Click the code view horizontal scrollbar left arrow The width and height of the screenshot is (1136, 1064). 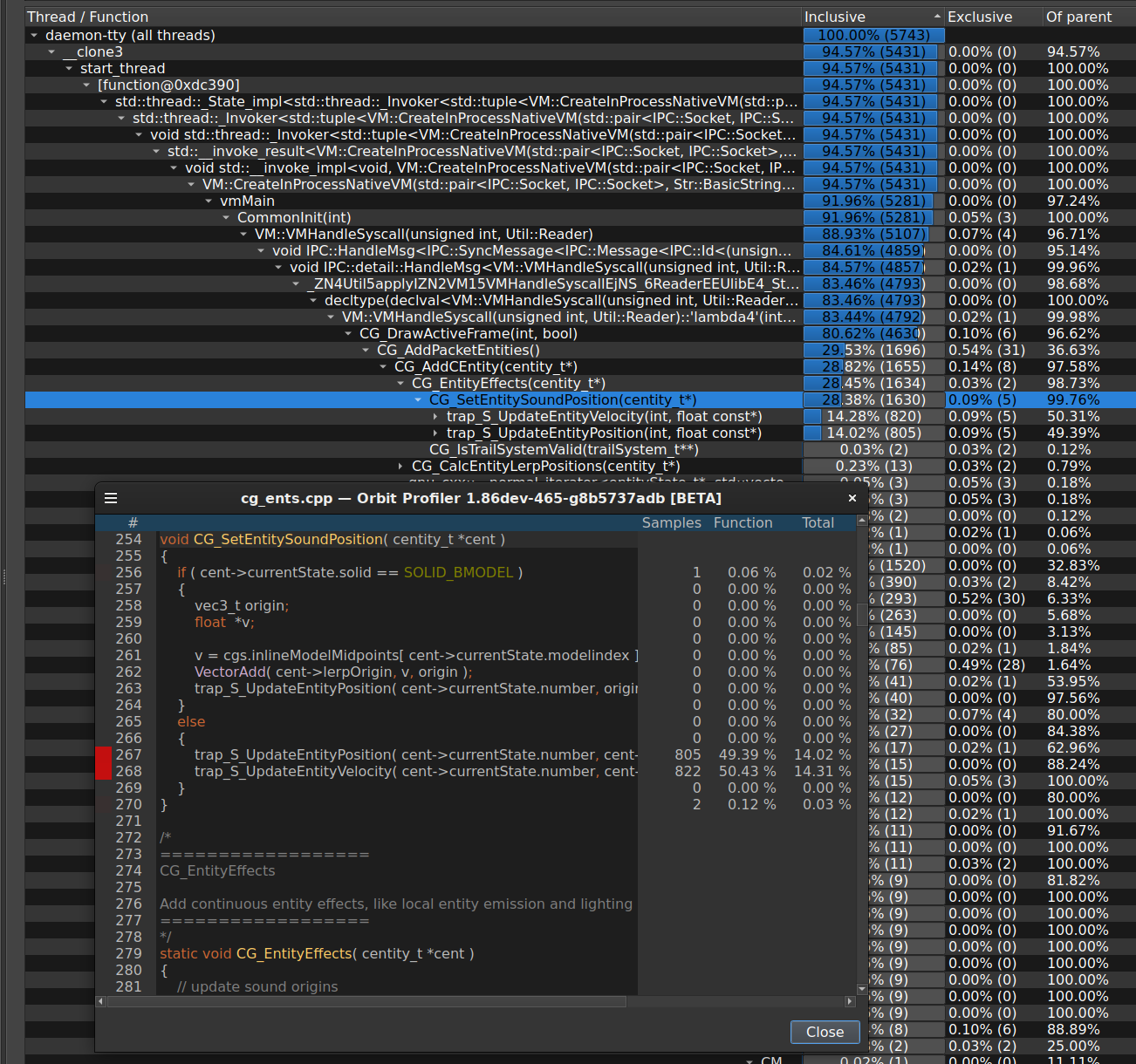coord(100,1001)
